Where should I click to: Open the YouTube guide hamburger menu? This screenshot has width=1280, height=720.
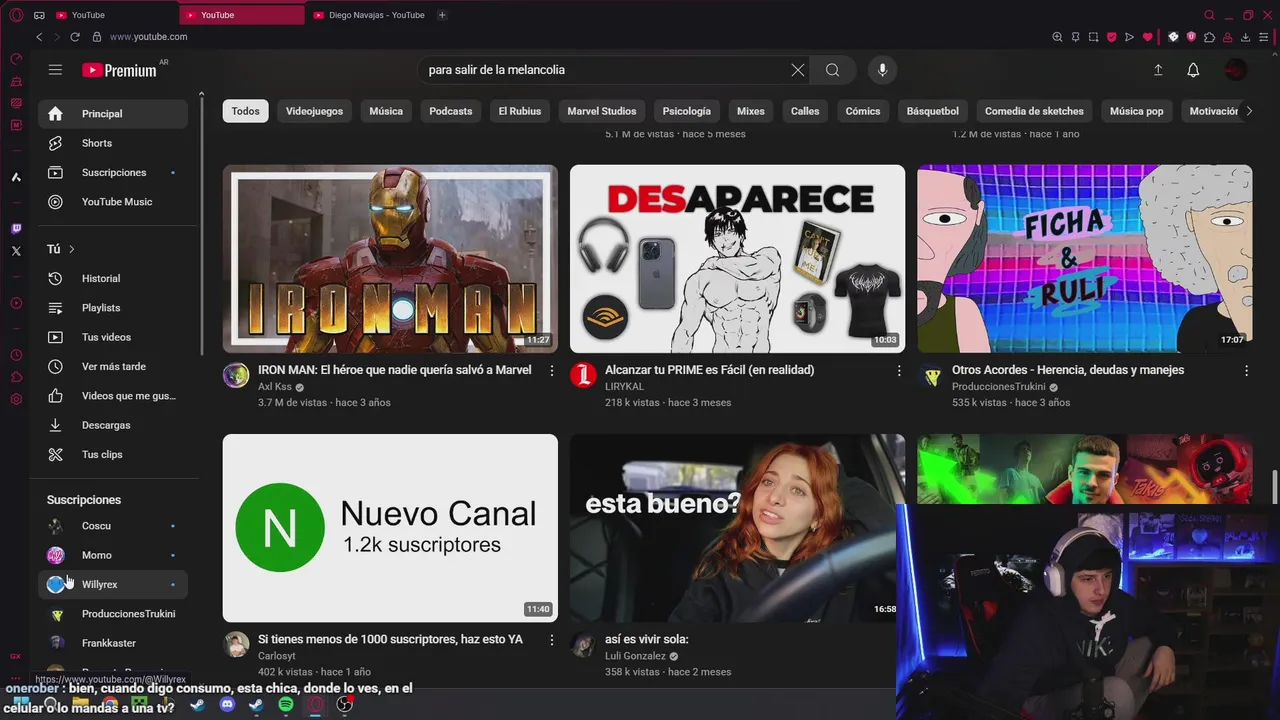click(x=55, y=70)
